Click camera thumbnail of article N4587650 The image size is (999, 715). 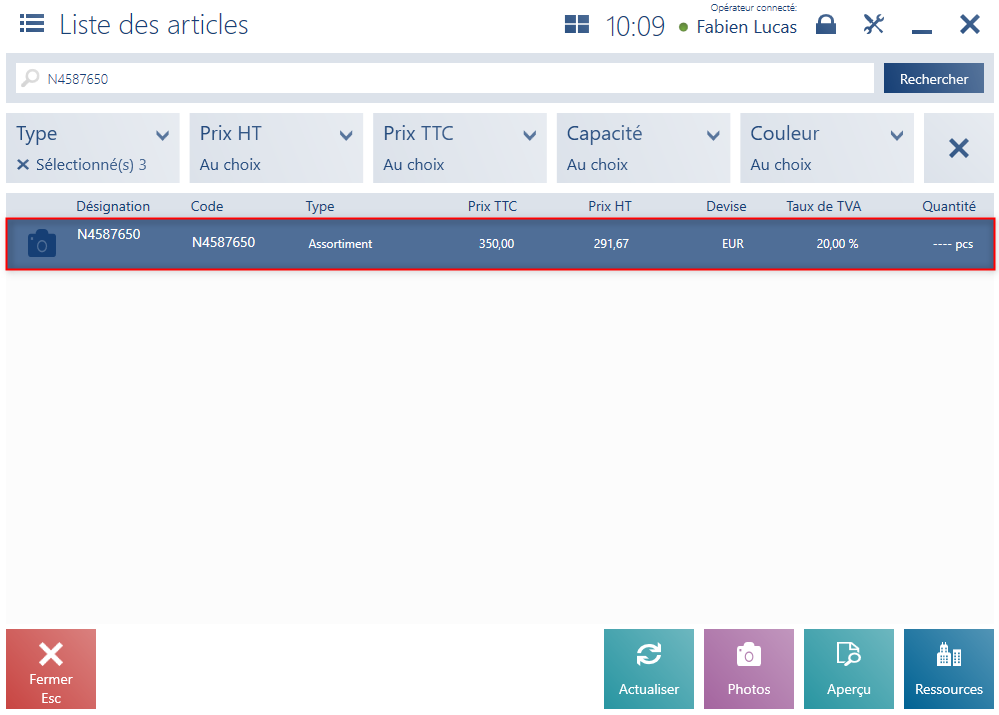point(42,243)
